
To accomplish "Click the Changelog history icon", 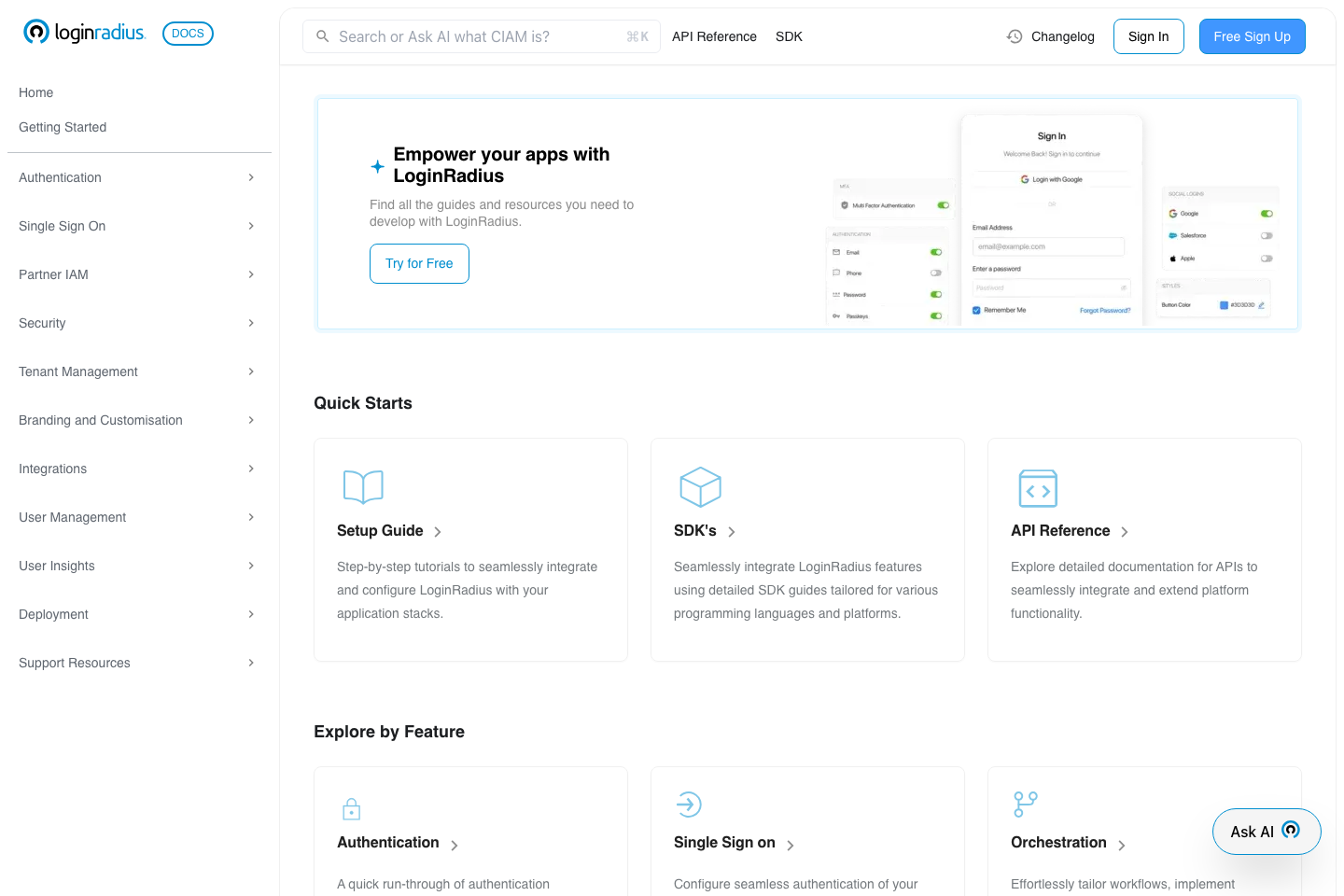I will [x=1014, y=36].
